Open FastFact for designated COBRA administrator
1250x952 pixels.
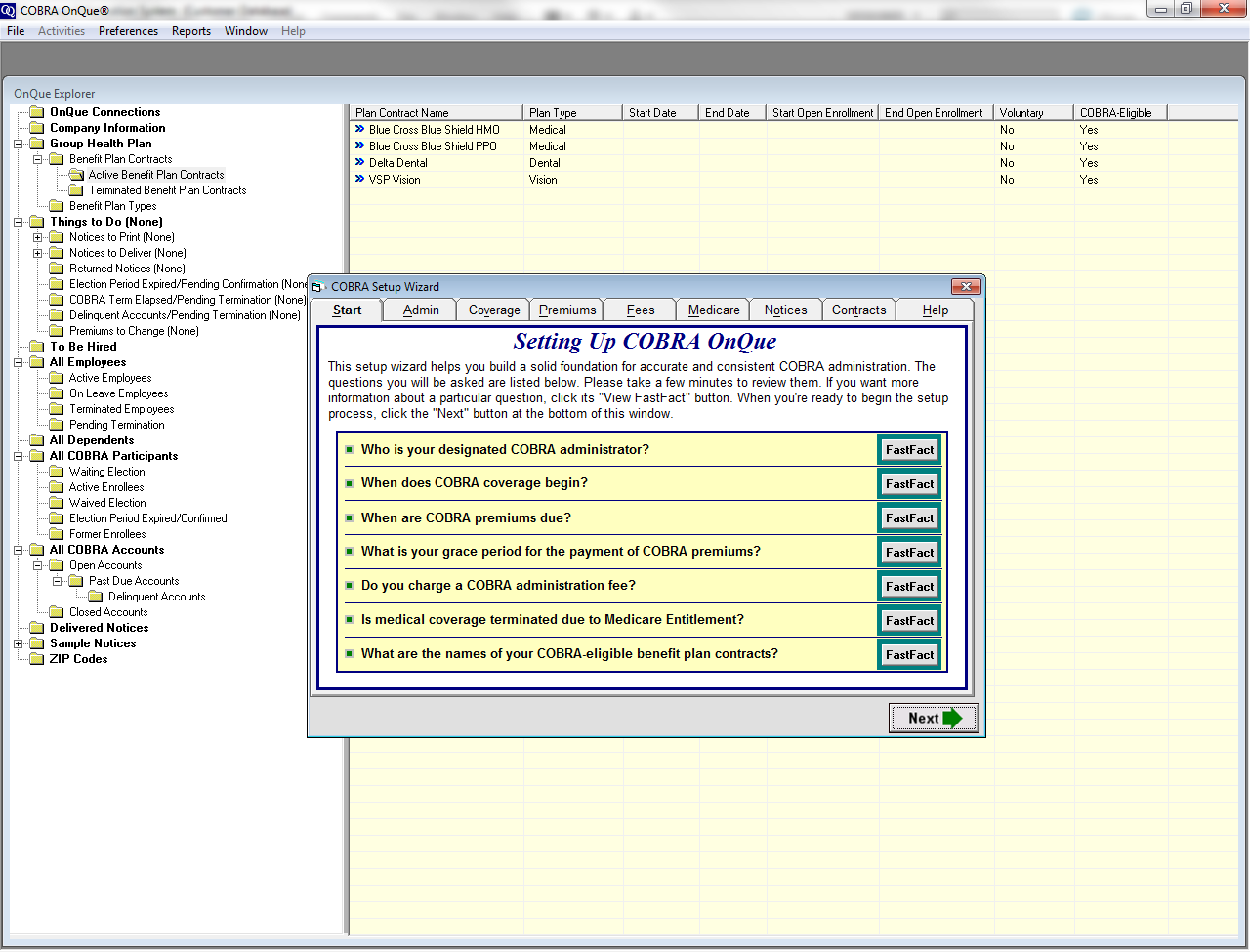[x=909, y=450]
